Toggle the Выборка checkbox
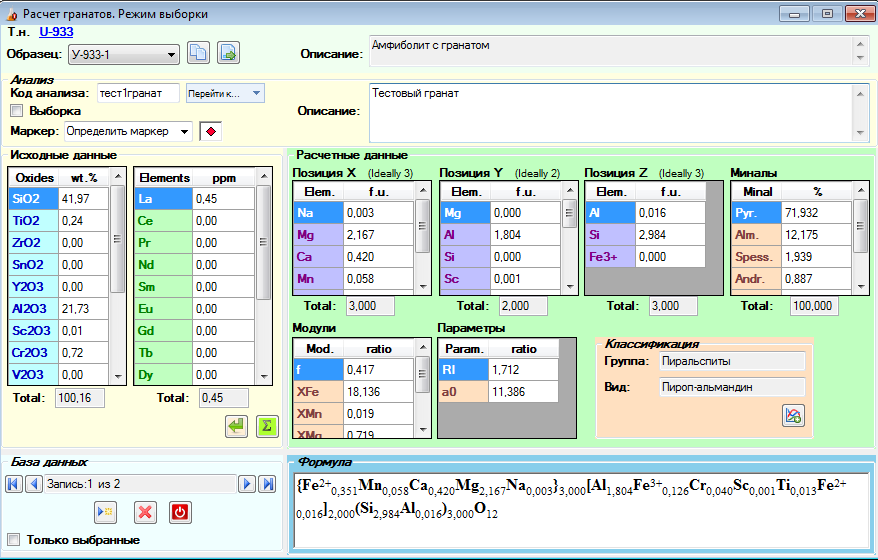Screen dimensions: 878x560 click(x=16, y=111)
